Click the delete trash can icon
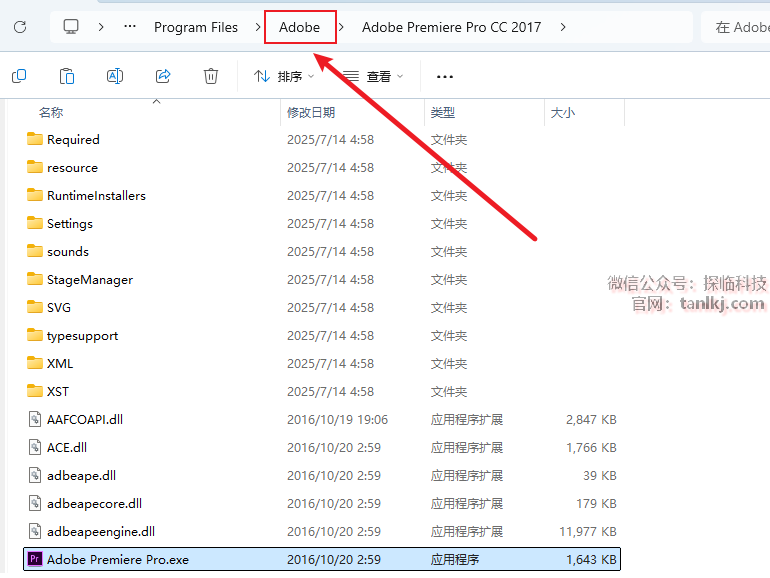This screenshot has width=770, height=578. 211,76
